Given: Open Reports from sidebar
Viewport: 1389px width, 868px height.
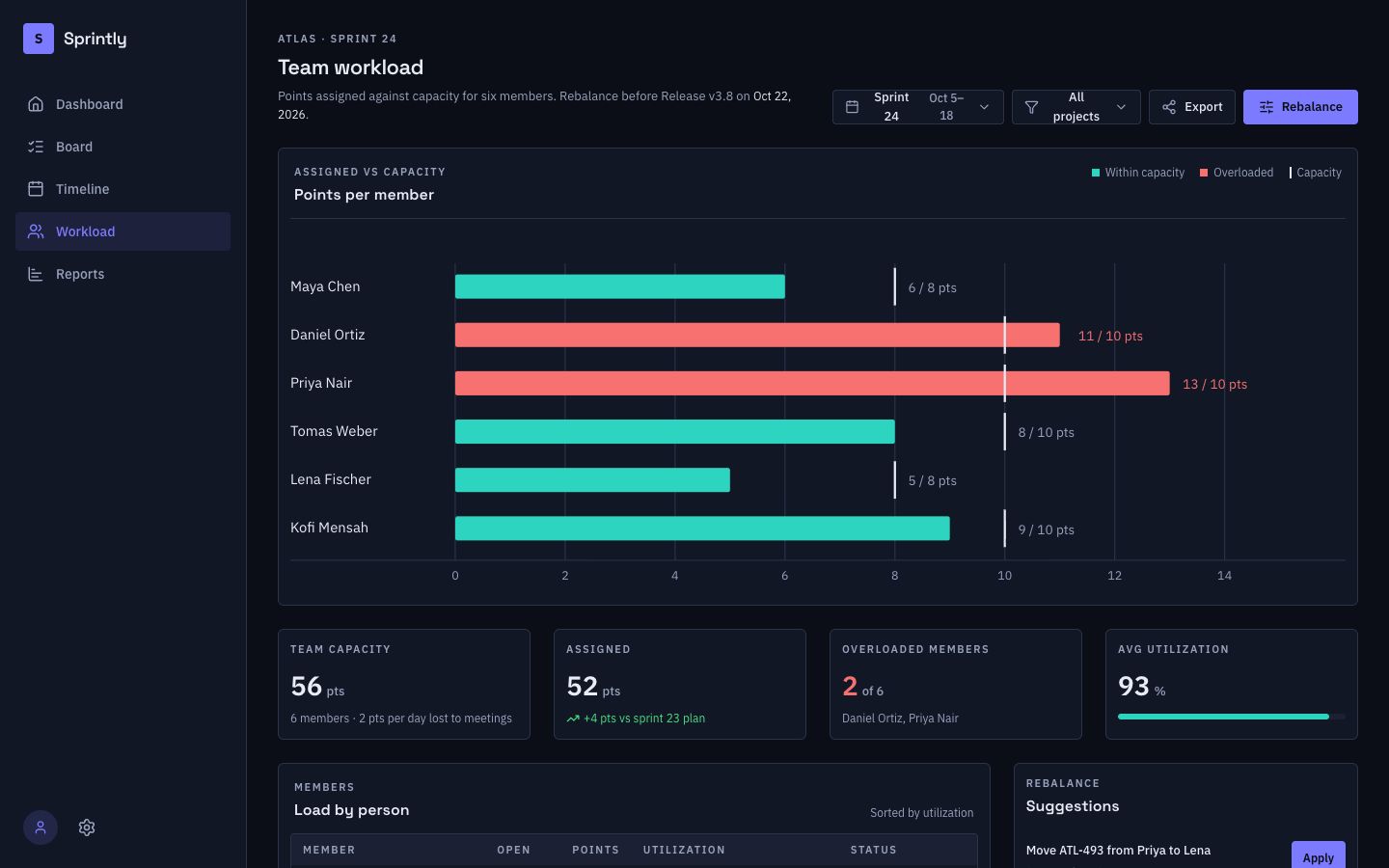Looking at the screenshot, I should tap(123, 274).
